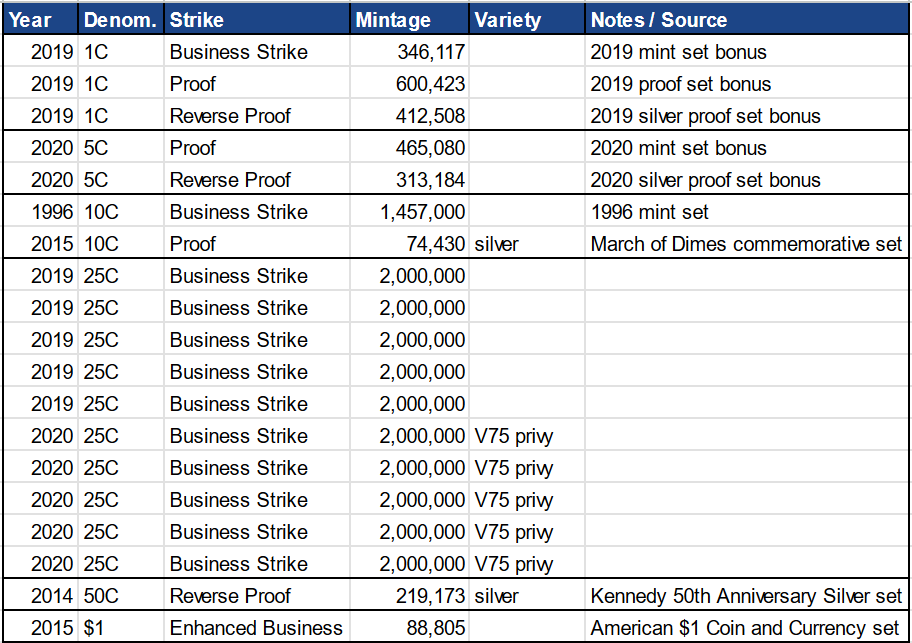Click the Strike header cell

click(x=258, y=20)
